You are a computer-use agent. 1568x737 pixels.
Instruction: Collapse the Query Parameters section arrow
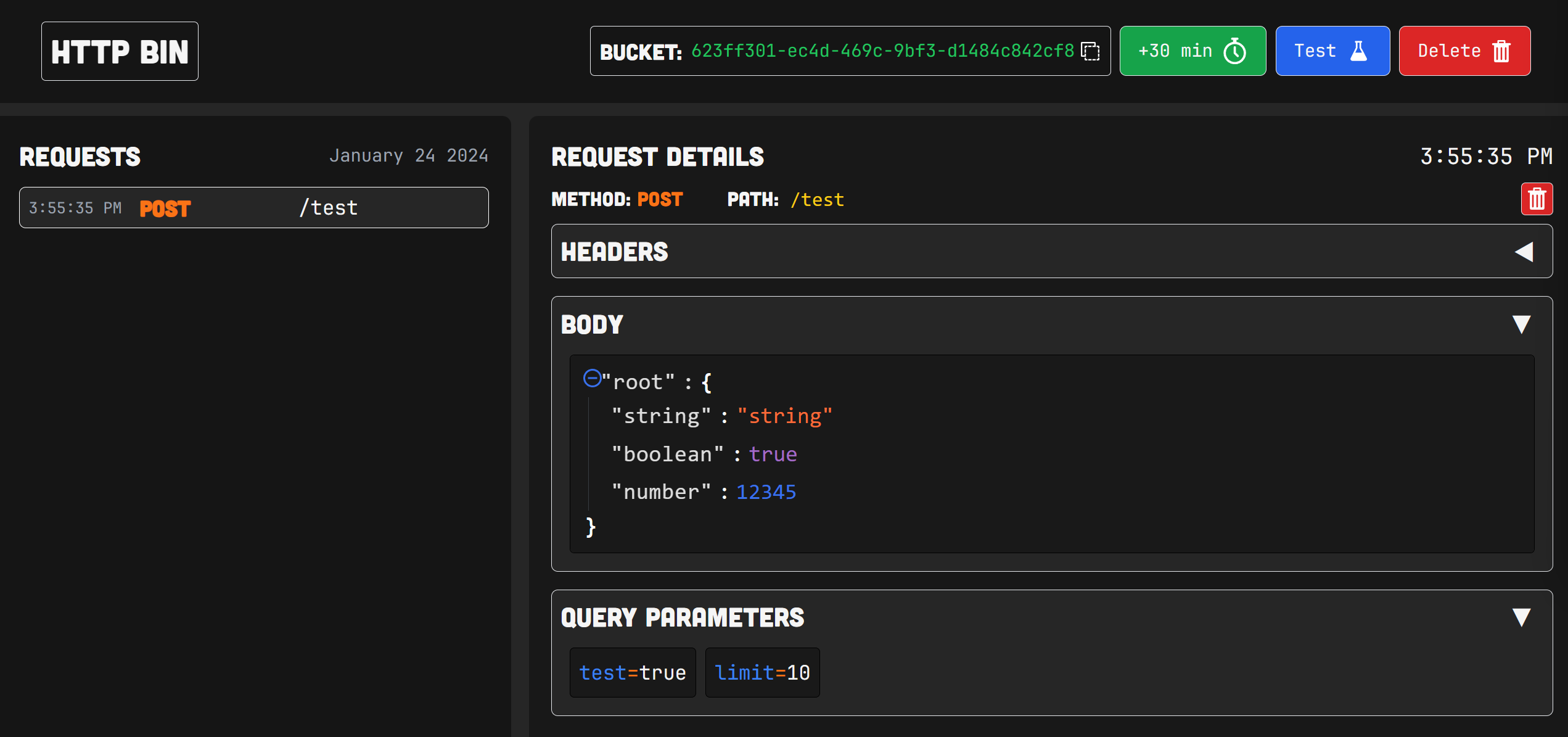click(x=1521, y=617)
